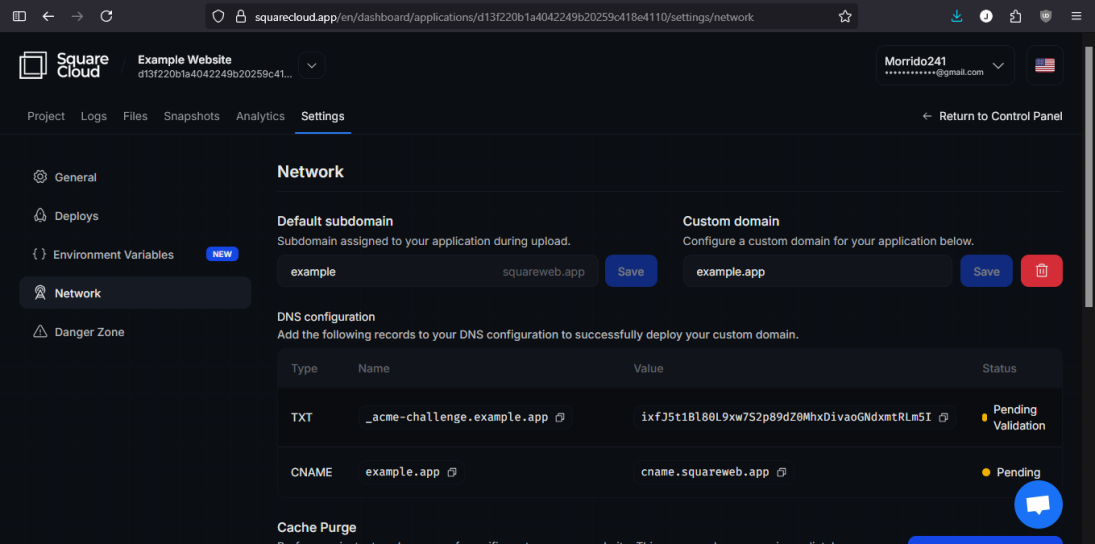The height and width of the screenshot is (544, 1095).
Task: Click the padlock site info icon
Action: point(241,16)
